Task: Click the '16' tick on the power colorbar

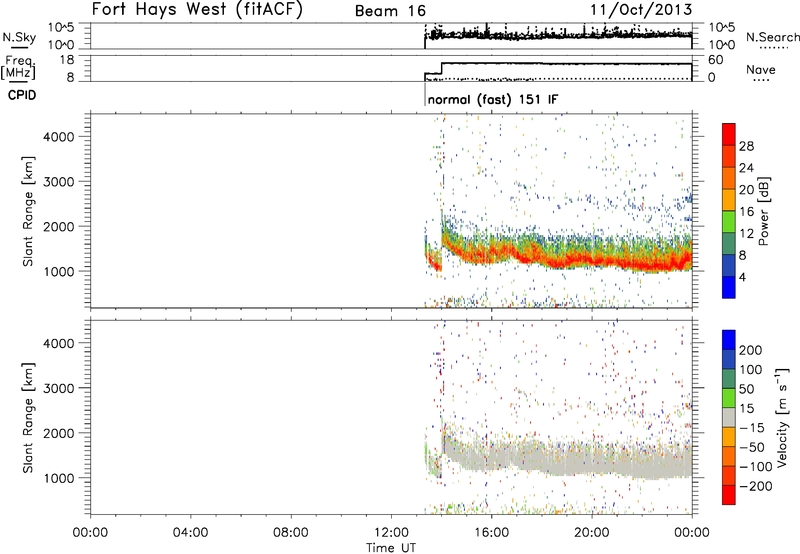Action: (x=746, y=212)
